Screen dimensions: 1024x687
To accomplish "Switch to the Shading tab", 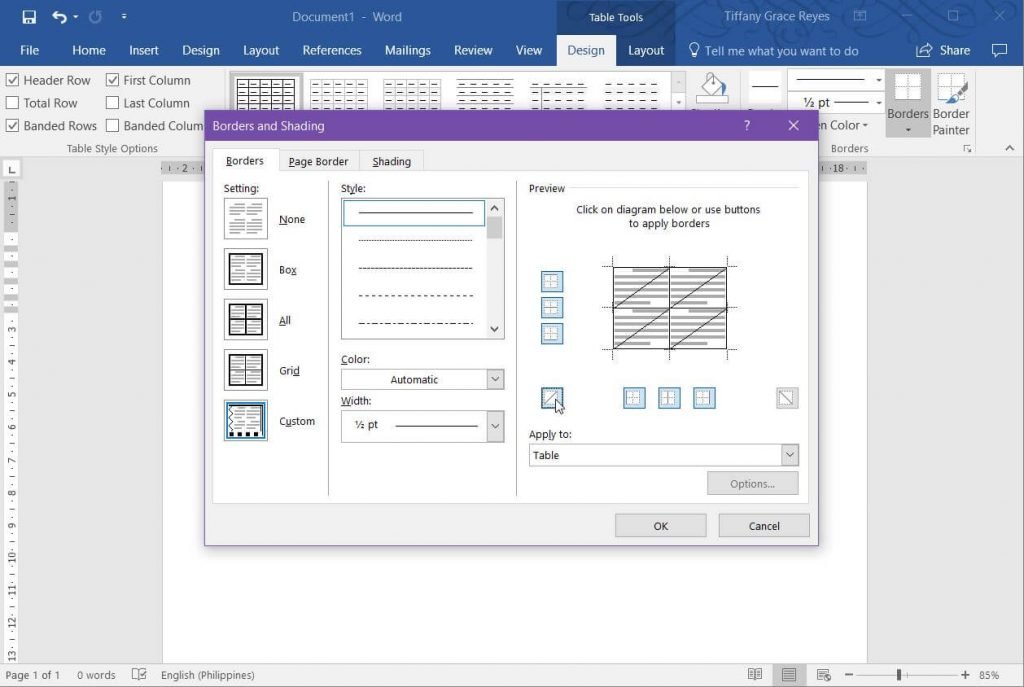I will pyautogui.click(x=391, y=162).
